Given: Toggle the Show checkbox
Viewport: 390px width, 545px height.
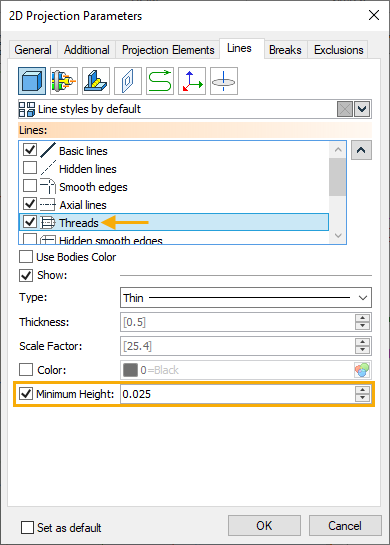Looking at the screenshot, I should [26, 275].
